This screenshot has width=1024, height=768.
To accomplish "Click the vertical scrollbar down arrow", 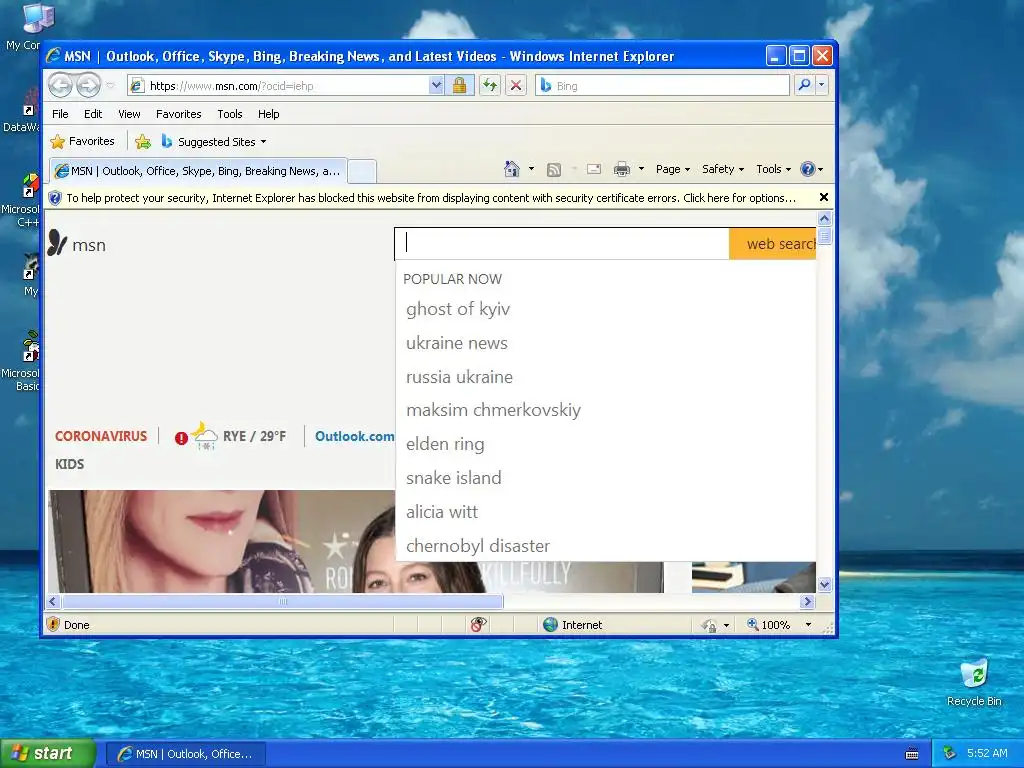I will pyautogui.click(x=824, y=584).
